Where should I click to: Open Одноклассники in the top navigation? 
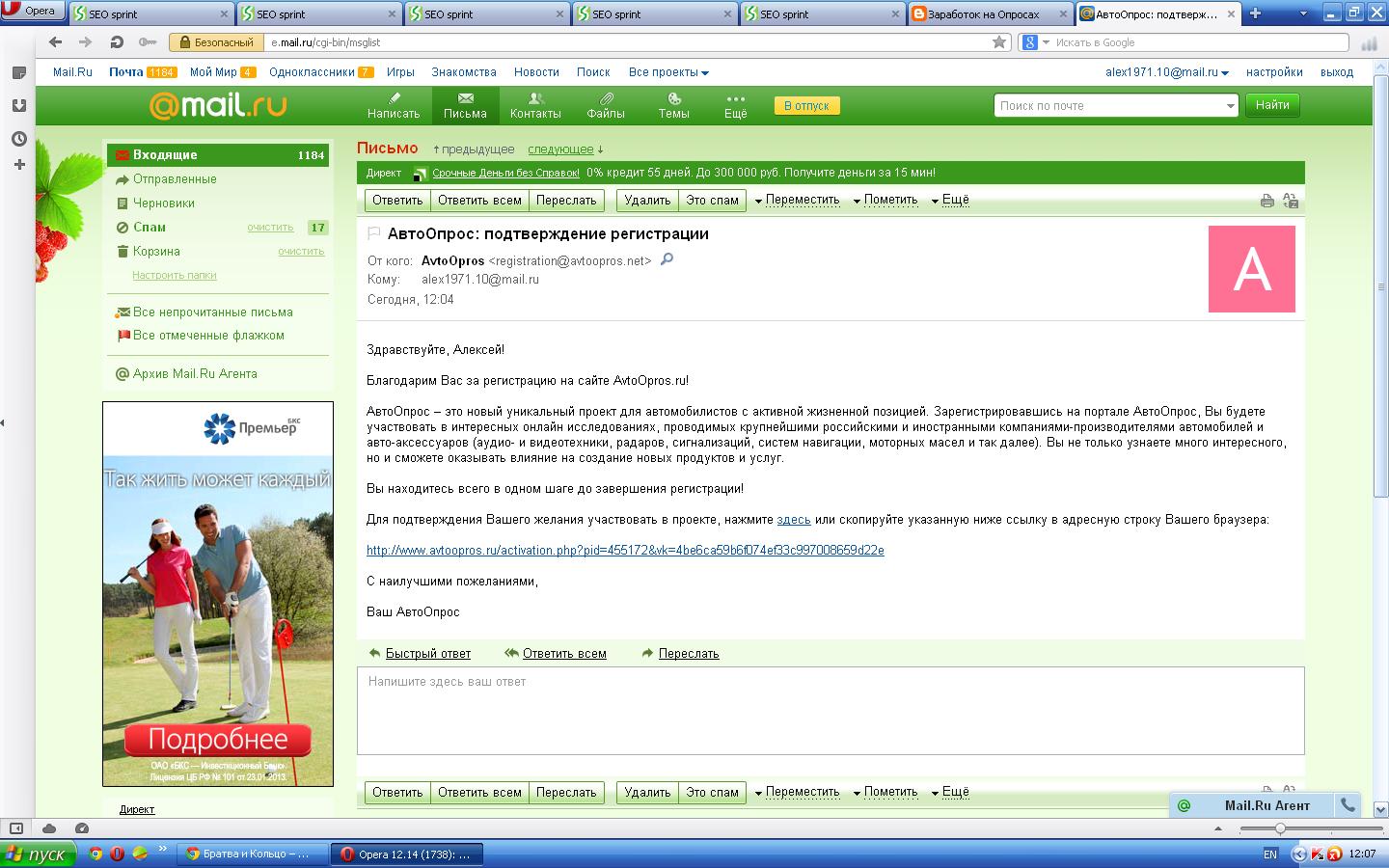pyautogui.click(x=321, y=72)
